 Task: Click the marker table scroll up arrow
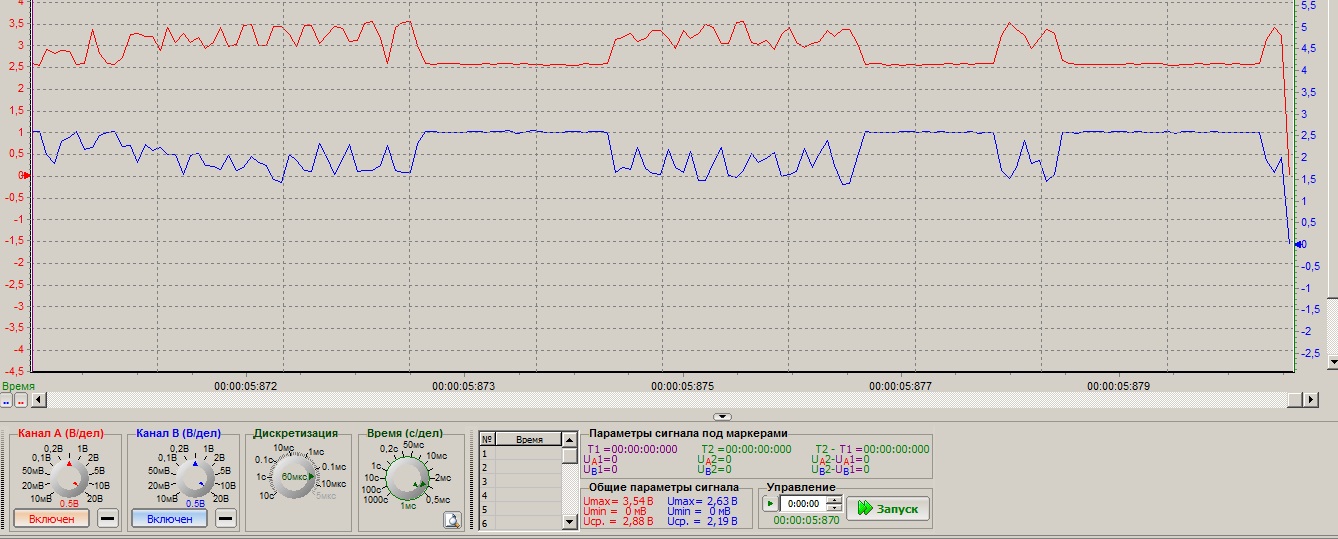[569, 439]
